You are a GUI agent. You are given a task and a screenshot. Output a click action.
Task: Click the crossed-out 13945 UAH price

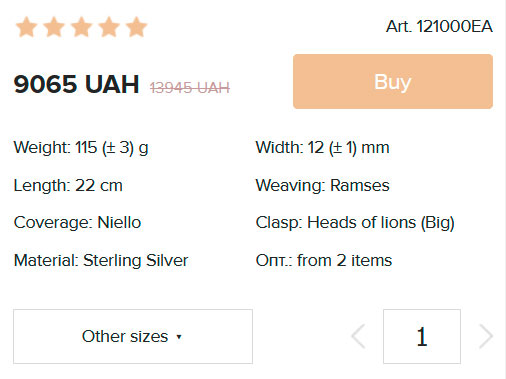190,88
